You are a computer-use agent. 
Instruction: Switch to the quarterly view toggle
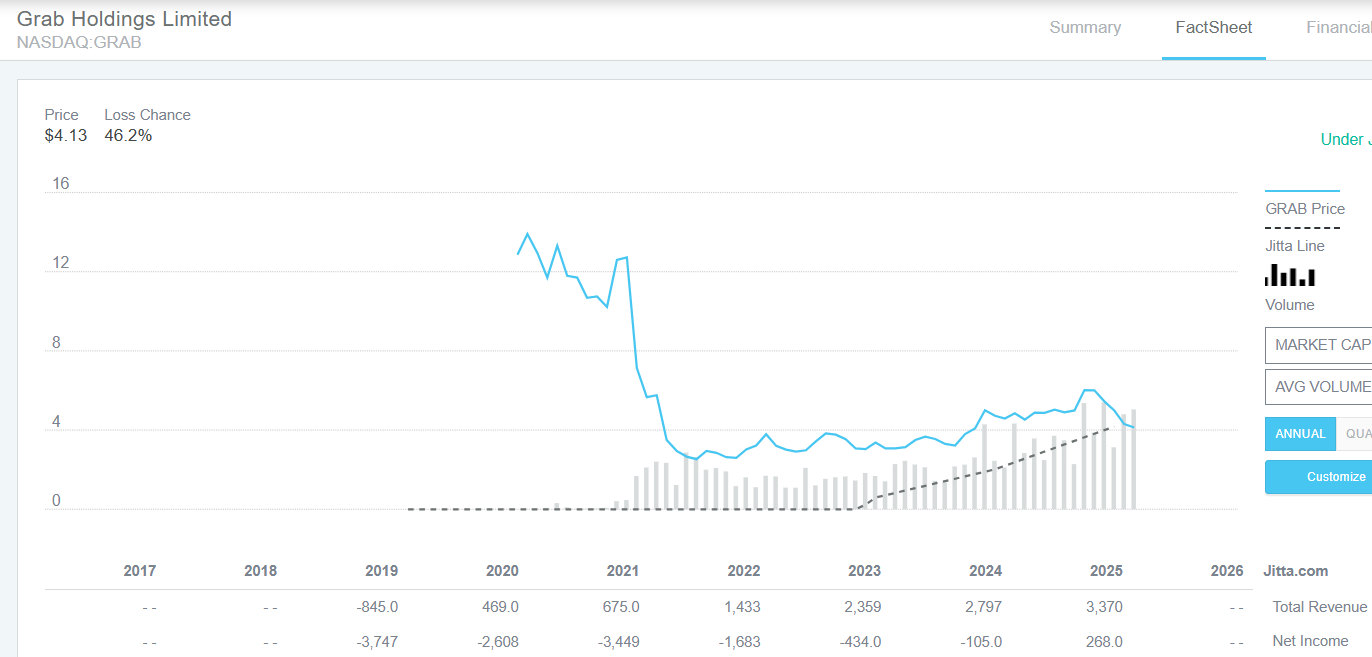click(1355, 434)
